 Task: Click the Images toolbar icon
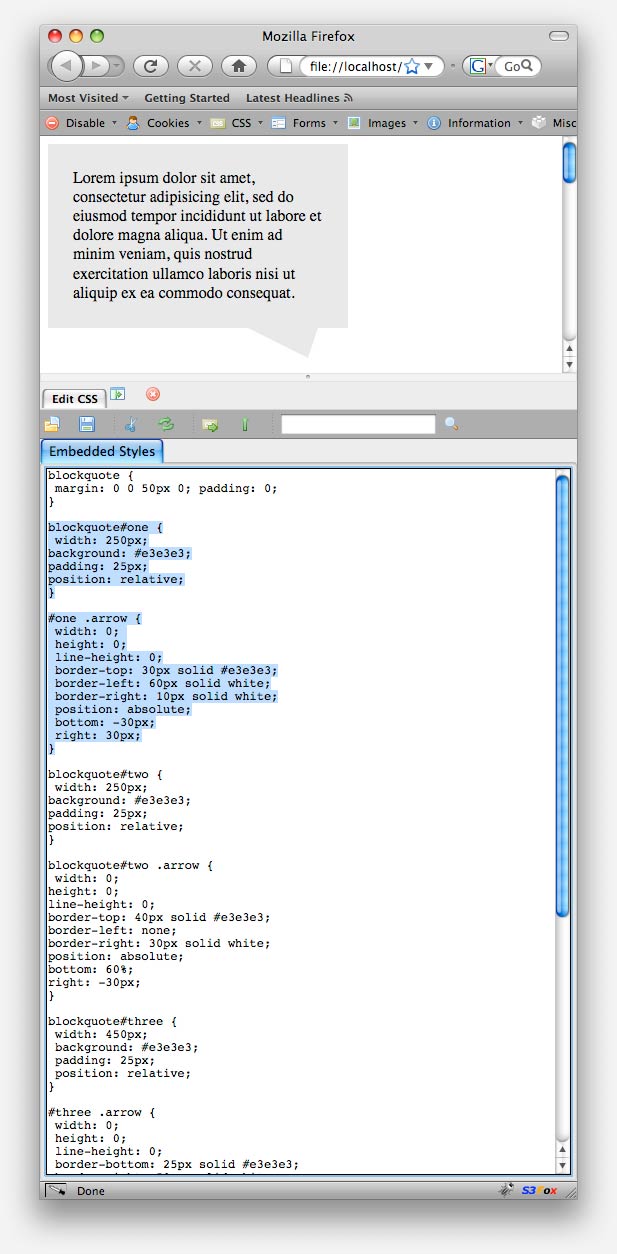click(x=354, y=123)
